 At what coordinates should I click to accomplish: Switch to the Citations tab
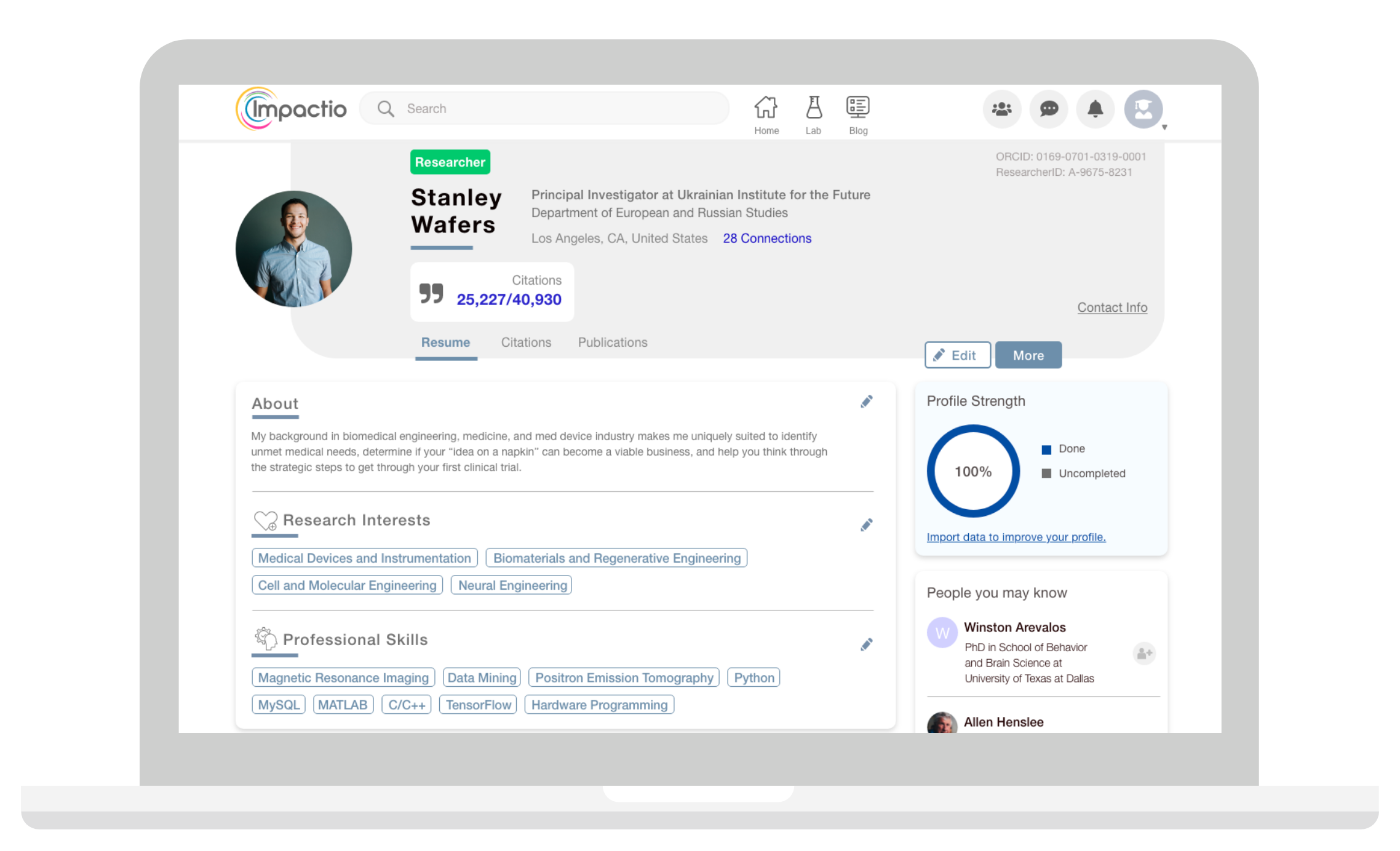pos(526,342)
